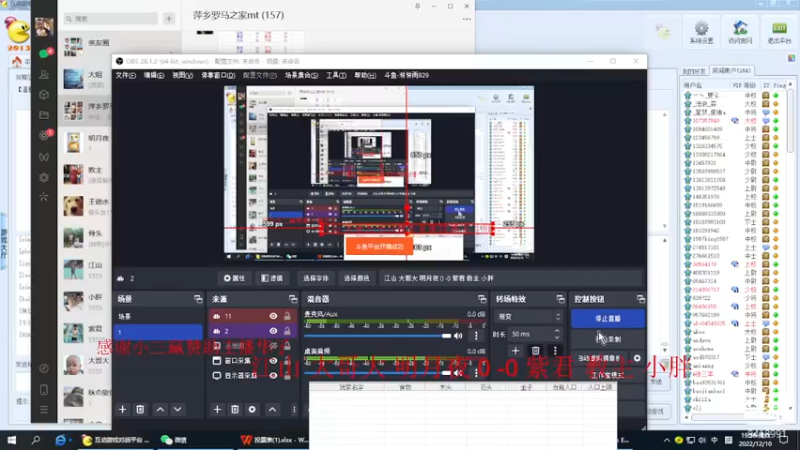
Task: Toggle lock on source 2
Action: (287, 331)
